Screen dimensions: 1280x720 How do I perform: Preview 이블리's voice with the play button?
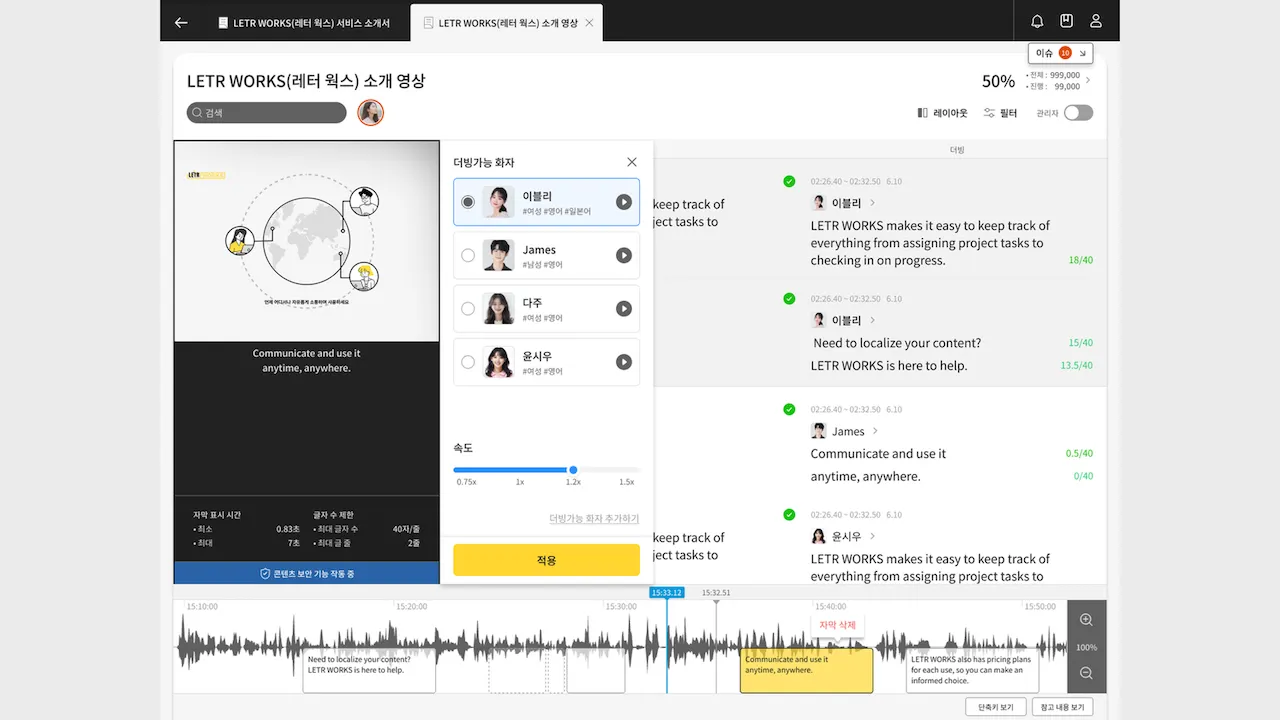(x=624, y=202)
